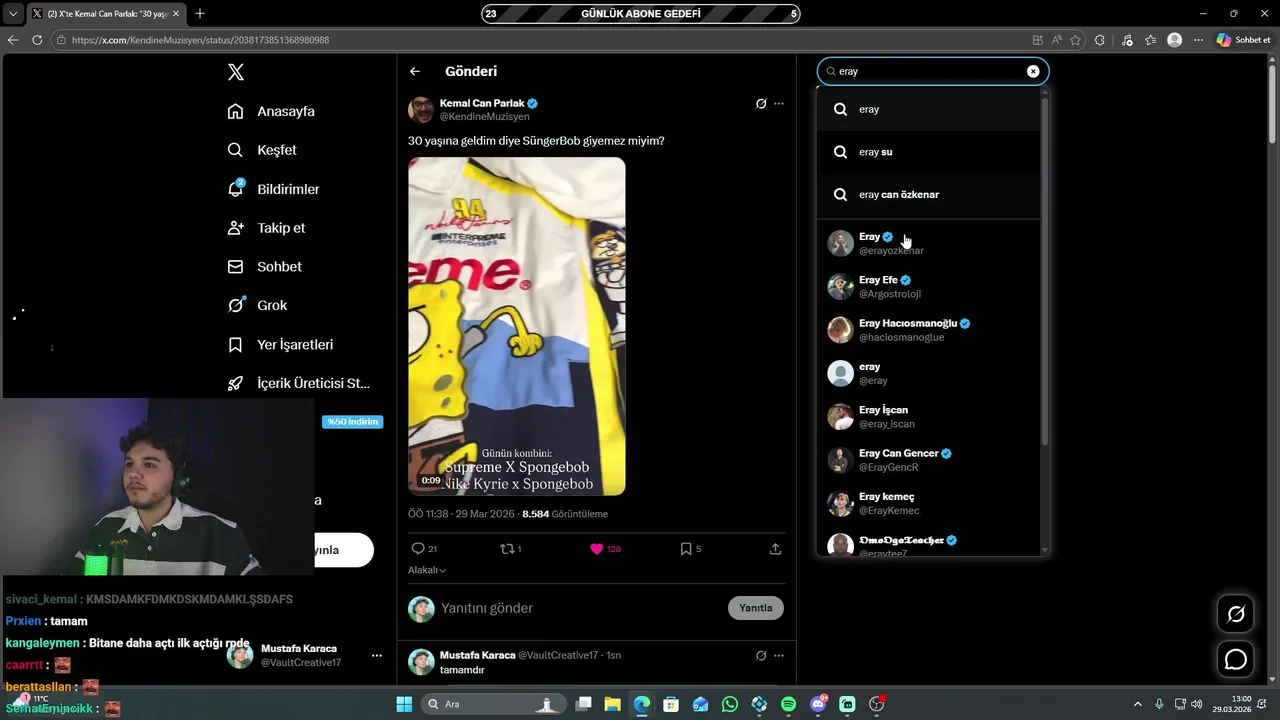The image size is (1280, 720).
Task: Open Keşfet in the sidebar
Action: pos(262,150)
